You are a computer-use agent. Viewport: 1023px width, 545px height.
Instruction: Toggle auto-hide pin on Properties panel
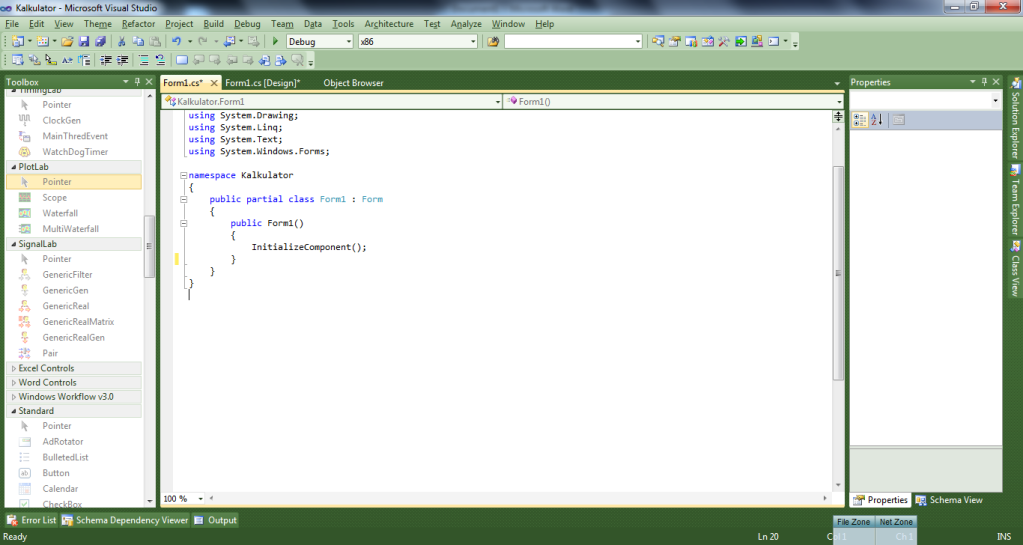tap(984, 82)
